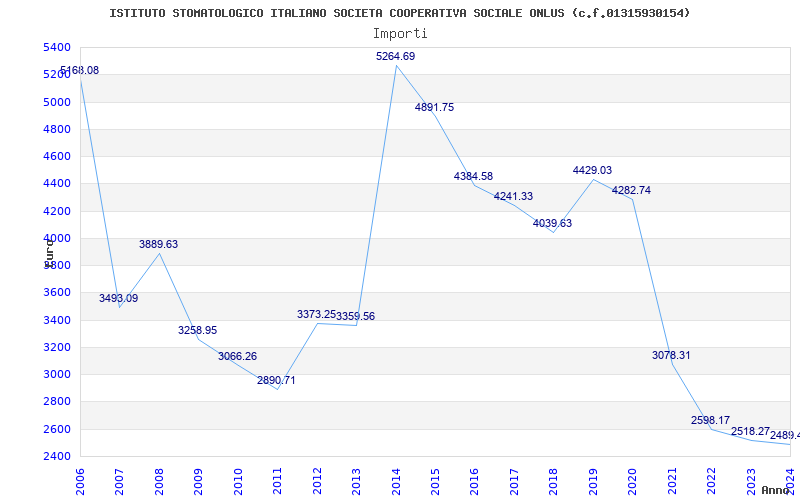
Task: Click the 2014 peak point on line
Action: [396, 66]
